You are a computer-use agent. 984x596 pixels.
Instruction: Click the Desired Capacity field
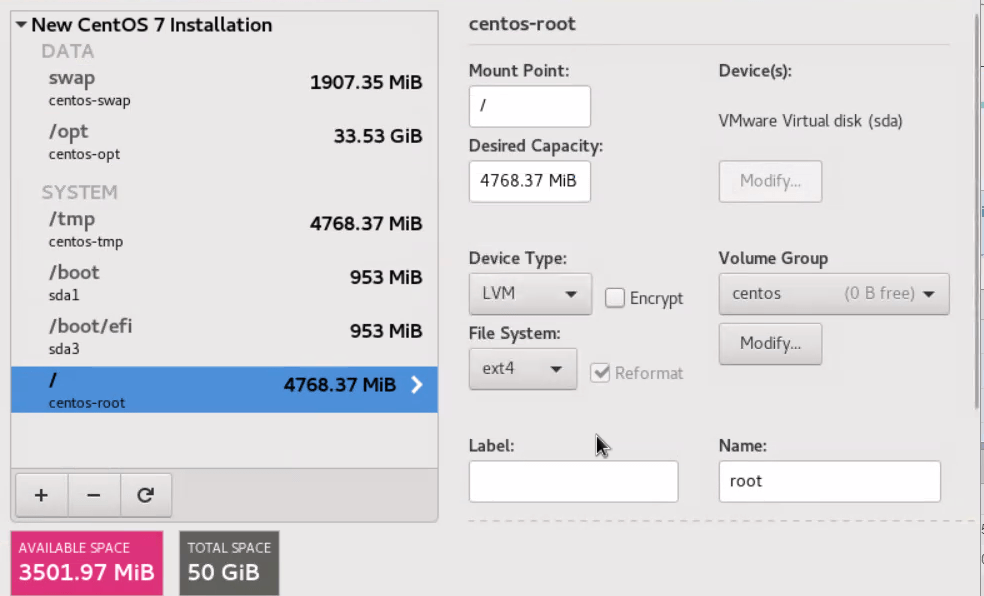[529, 181]
